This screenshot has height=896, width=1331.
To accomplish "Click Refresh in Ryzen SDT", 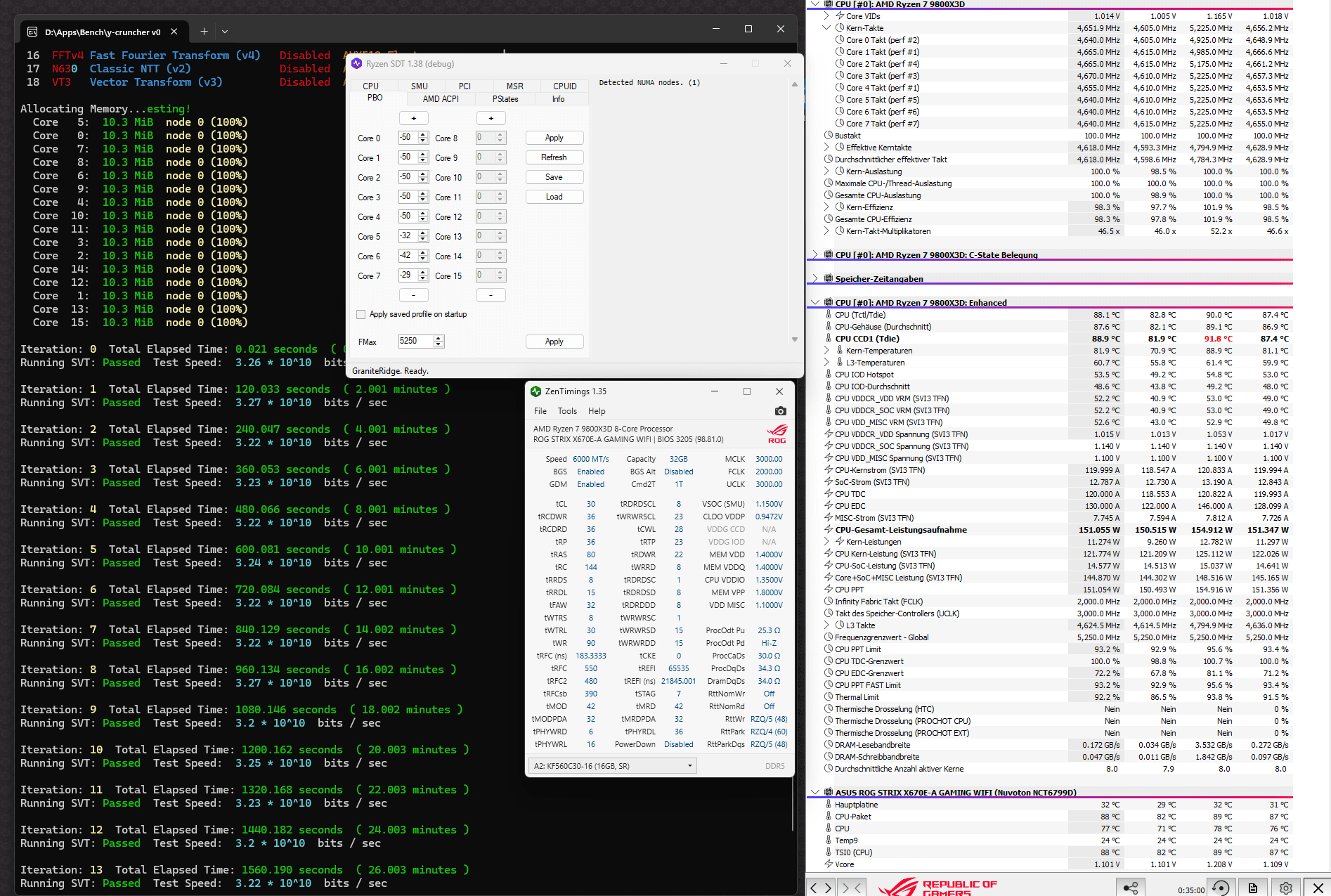I will pos(554,157).
